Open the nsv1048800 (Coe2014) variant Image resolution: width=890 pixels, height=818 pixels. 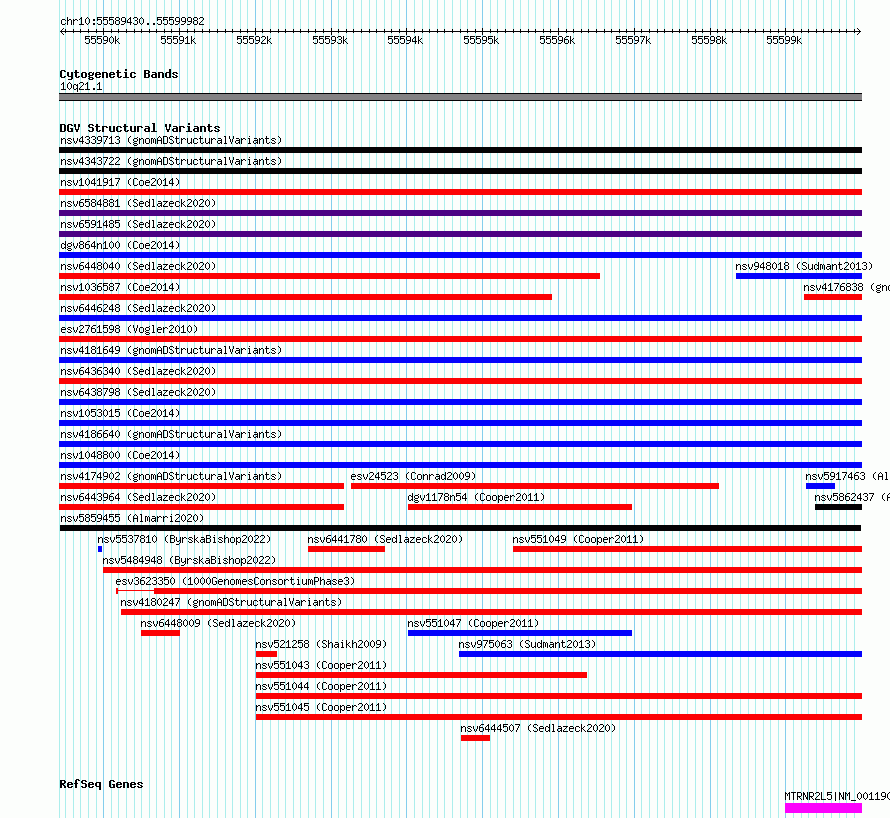coord(120,455)
